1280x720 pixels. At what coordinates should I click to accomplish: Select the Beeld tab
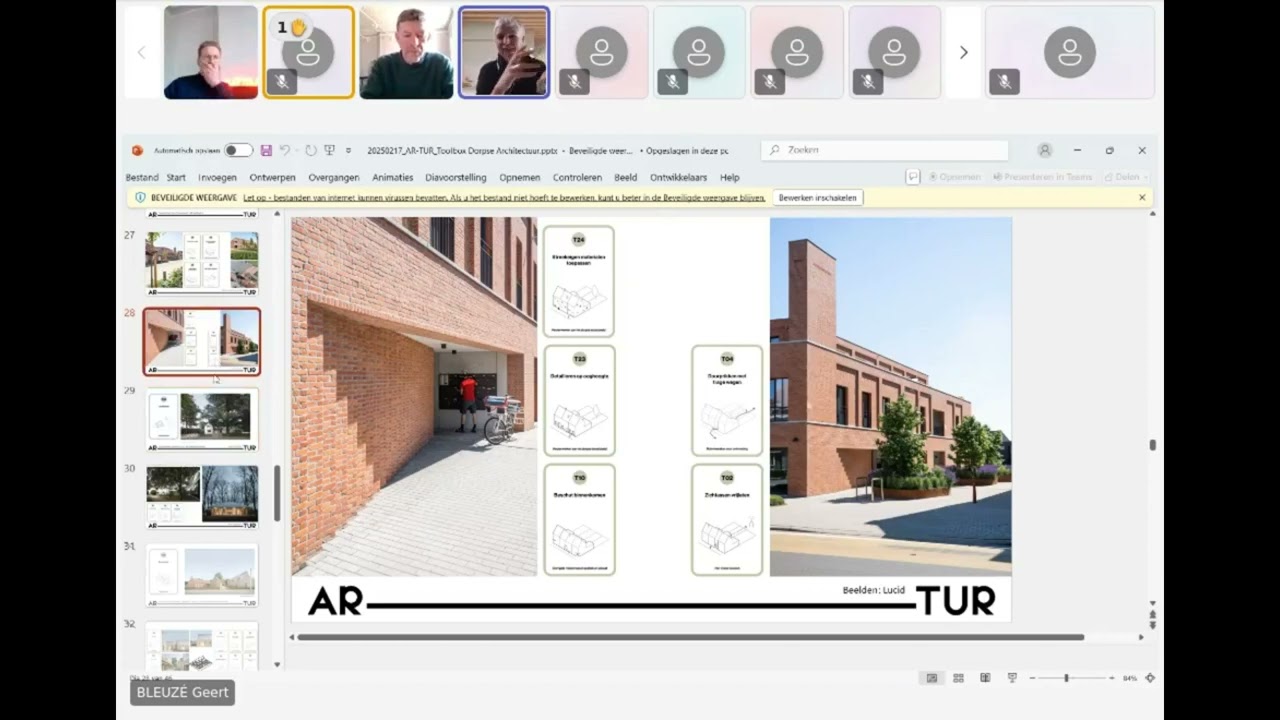click(625, 177)
